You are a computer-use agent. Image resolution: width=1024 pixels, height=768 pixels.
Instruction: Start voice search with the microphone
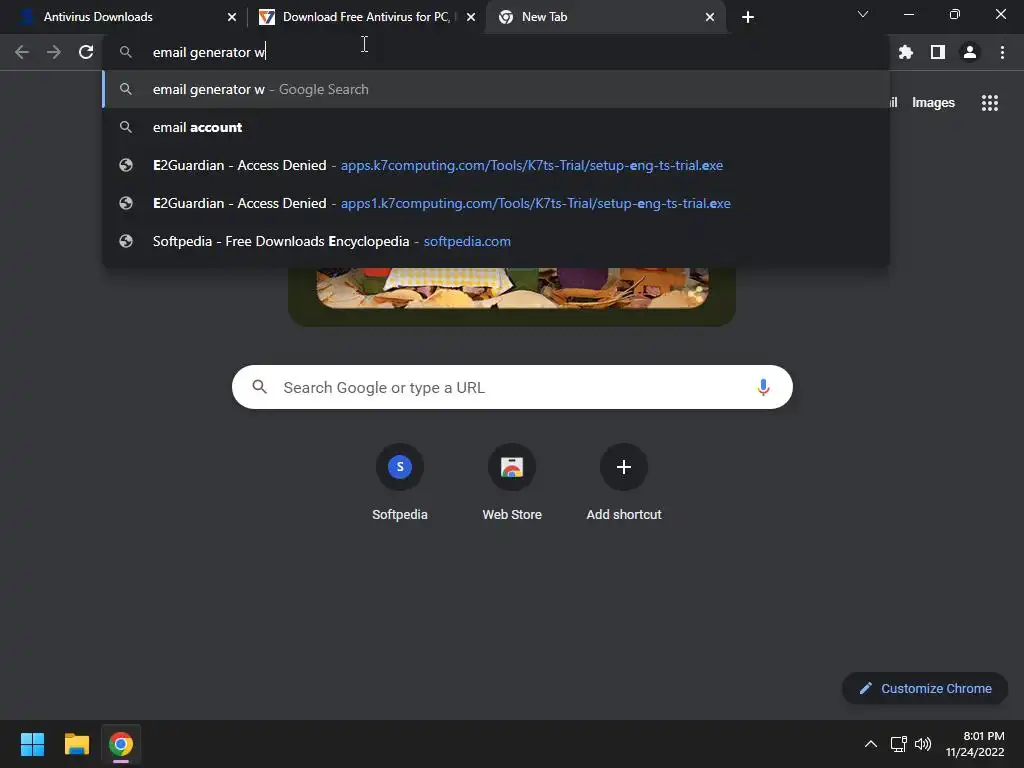pos(763,387)
